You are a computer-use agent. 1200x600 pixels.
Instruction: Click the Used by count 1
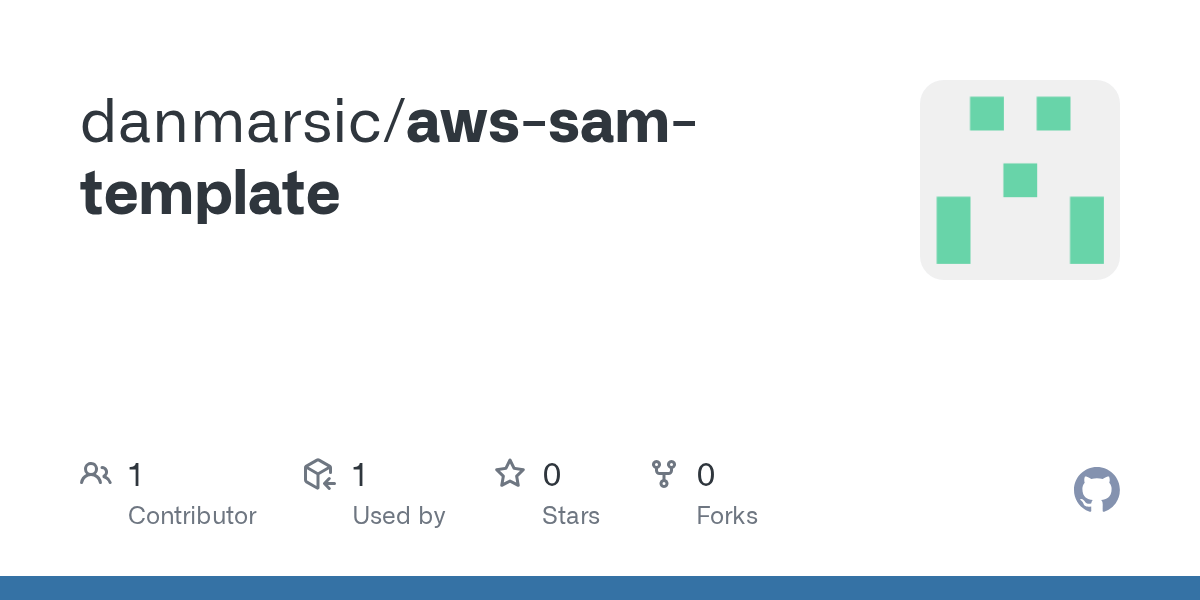(359, 475)
